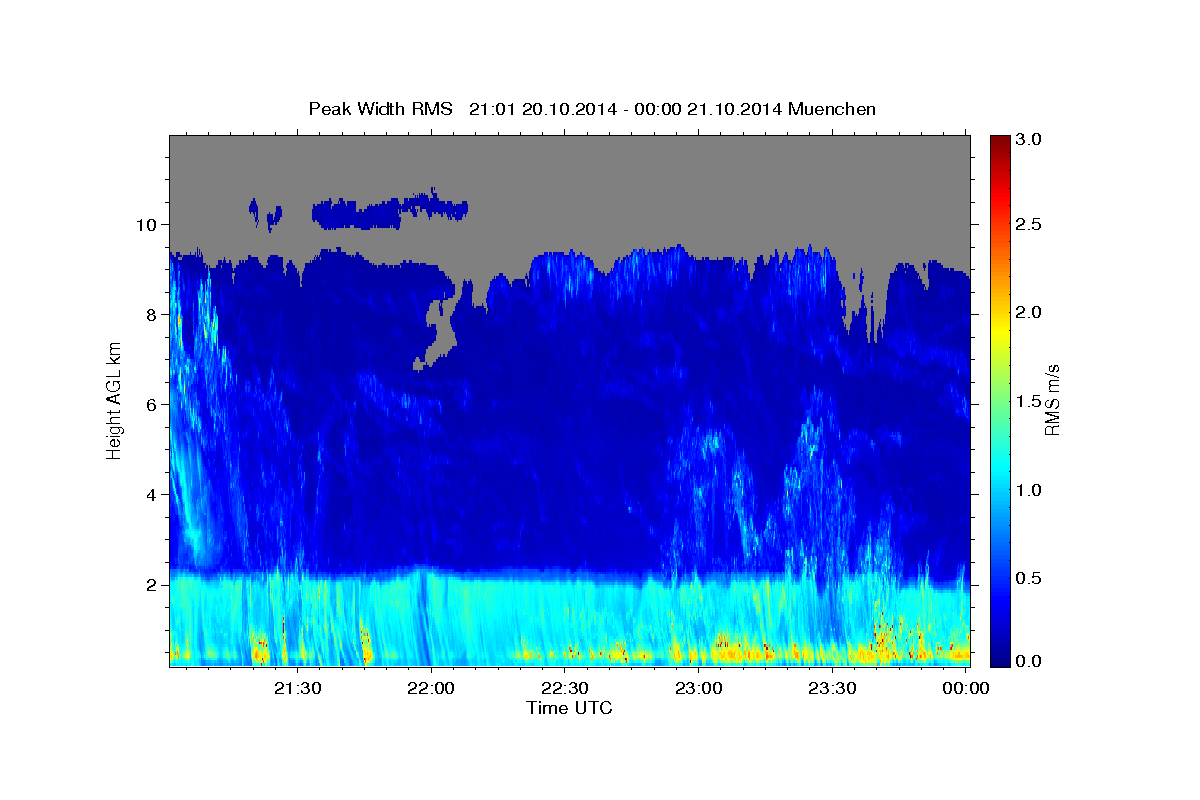Click the colorbar value 3.0
This screenshot has height=800, width=1200.
[1030, 140]
